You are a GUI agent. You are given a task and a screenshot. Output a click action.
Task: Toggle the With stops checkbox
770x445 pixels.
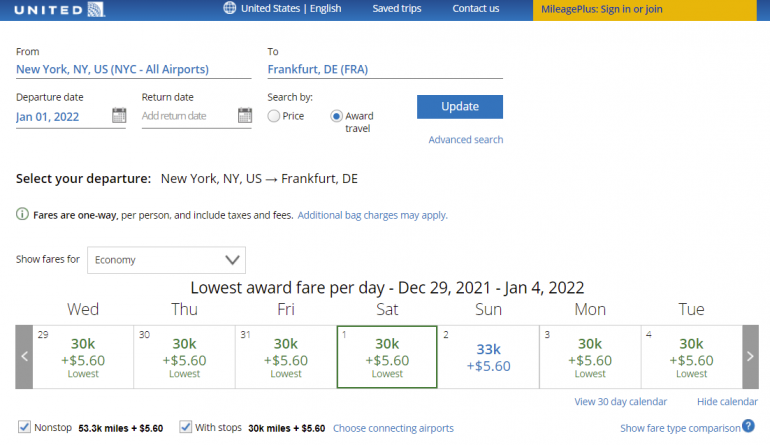click(185, 427)
